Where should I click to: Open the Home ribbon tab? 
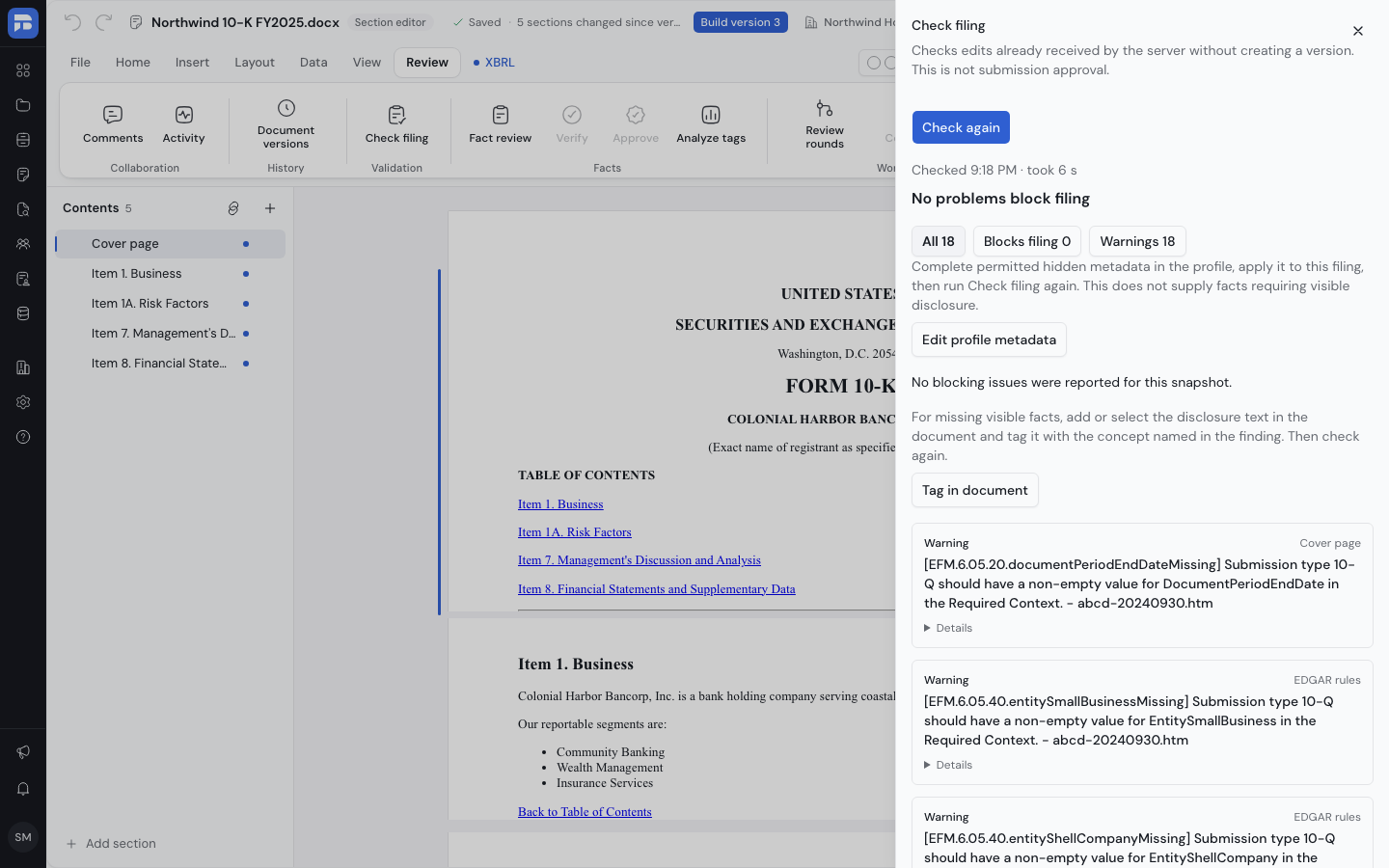click(133, 63)
